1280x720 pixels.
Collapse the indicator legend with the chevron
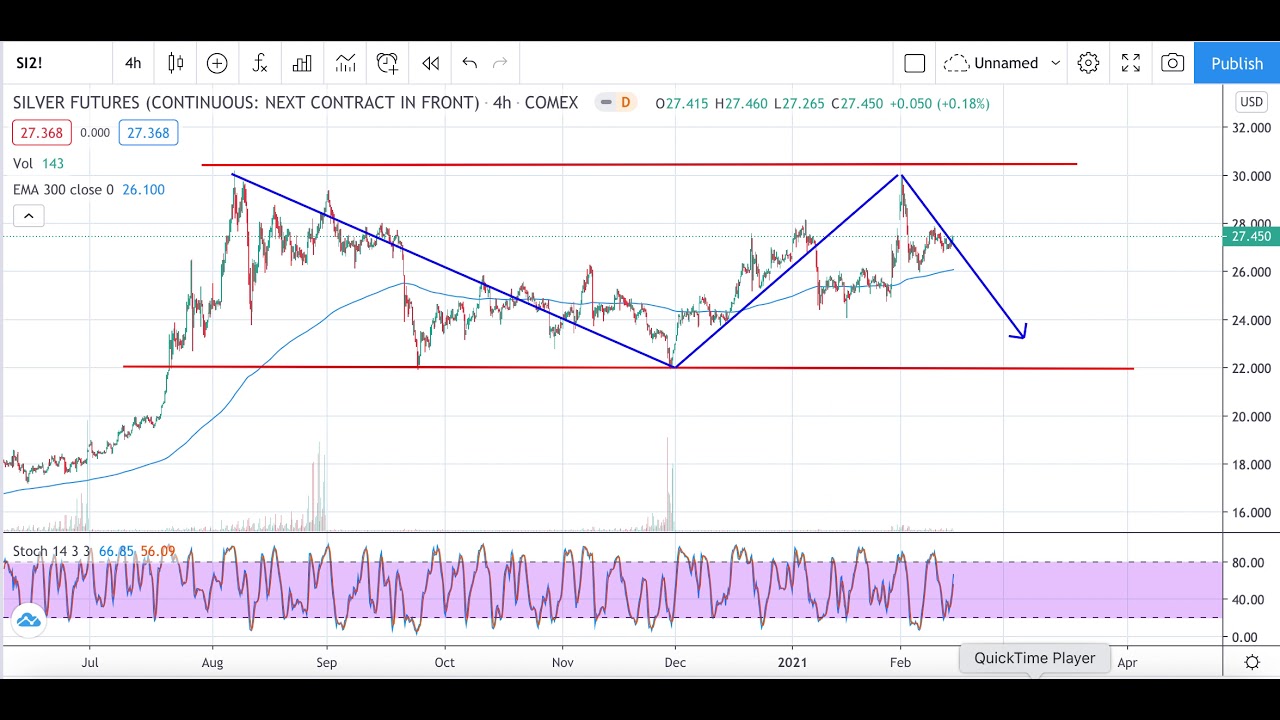click(28, 215)
